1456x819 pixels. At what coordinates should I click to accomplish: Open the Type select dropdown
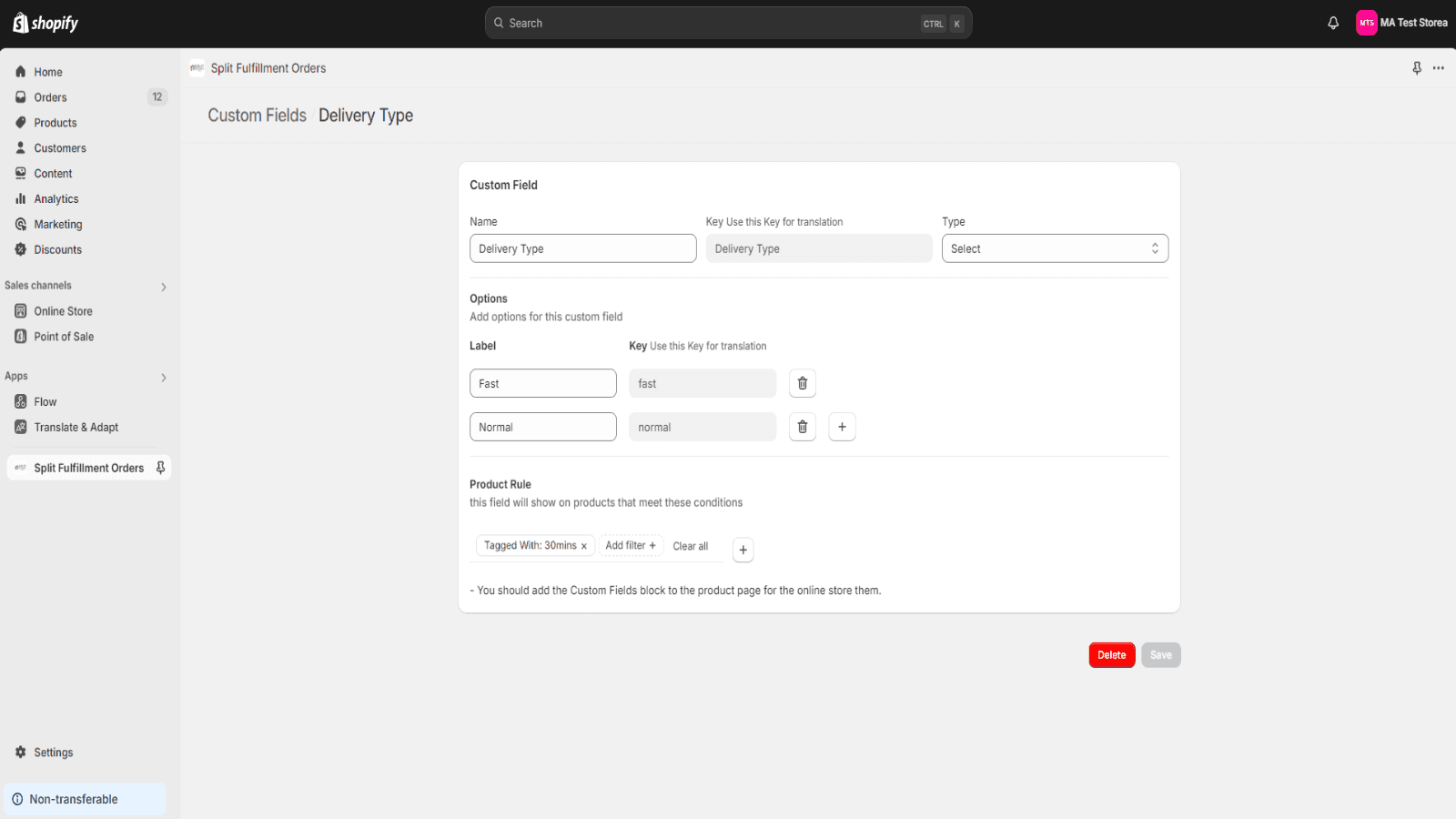coord(1055,248)
